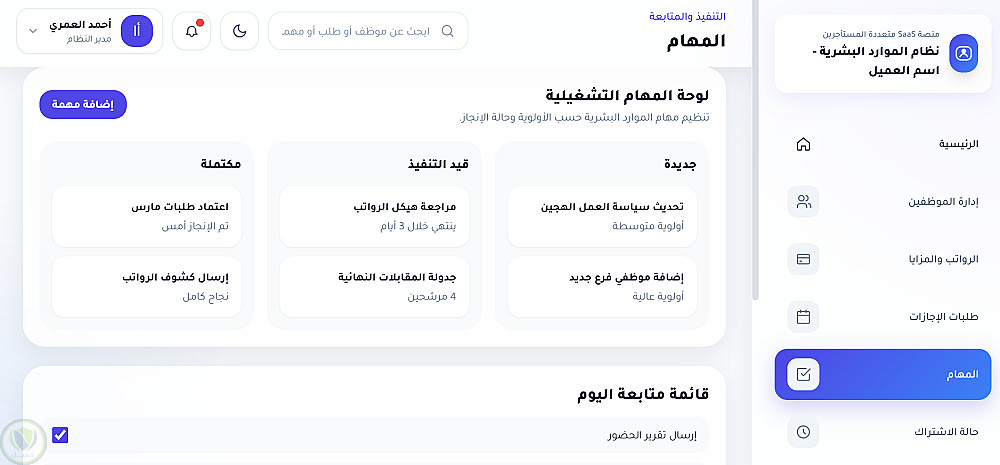Click the card icon beside الرواتب والمزايا
1000x465 pixels.
pyautogui.click(x=803, y=259)
